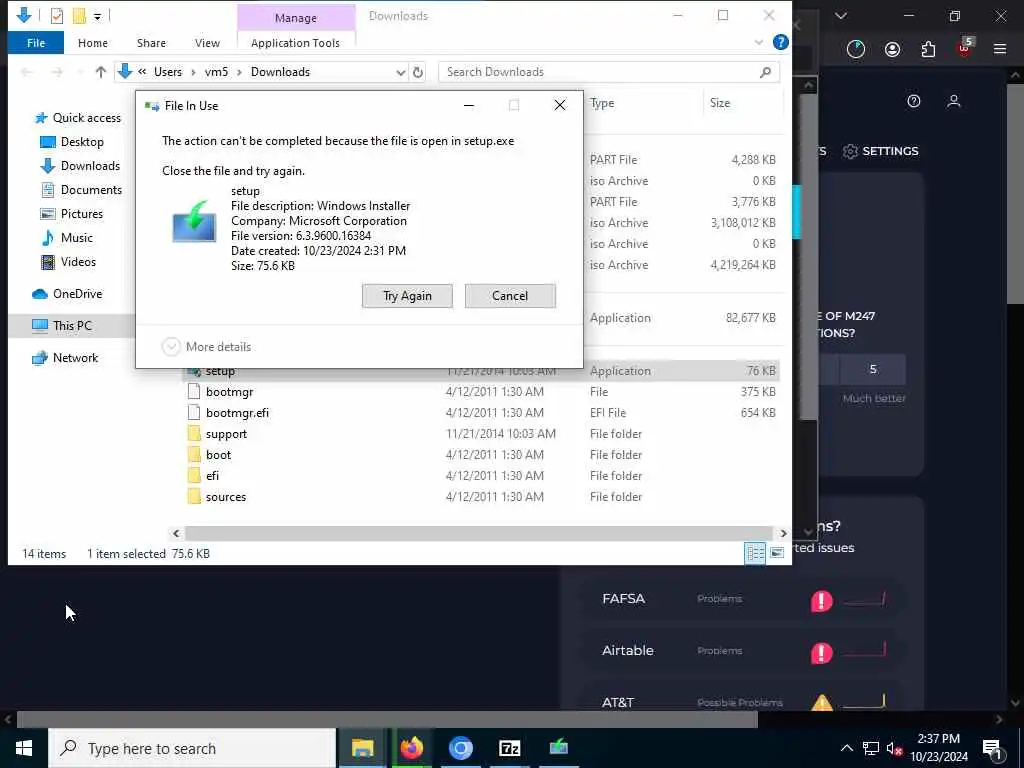The width and height of the screenshot is (1024, 768).
Task: Open the File menu tab
Action: click(36, 43)
